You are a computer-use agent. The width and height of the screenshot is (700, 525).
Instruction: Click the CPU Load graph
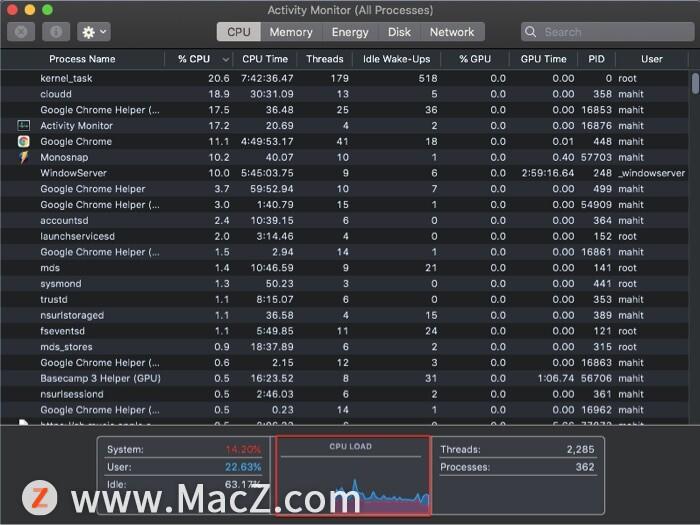pos(353,477)
